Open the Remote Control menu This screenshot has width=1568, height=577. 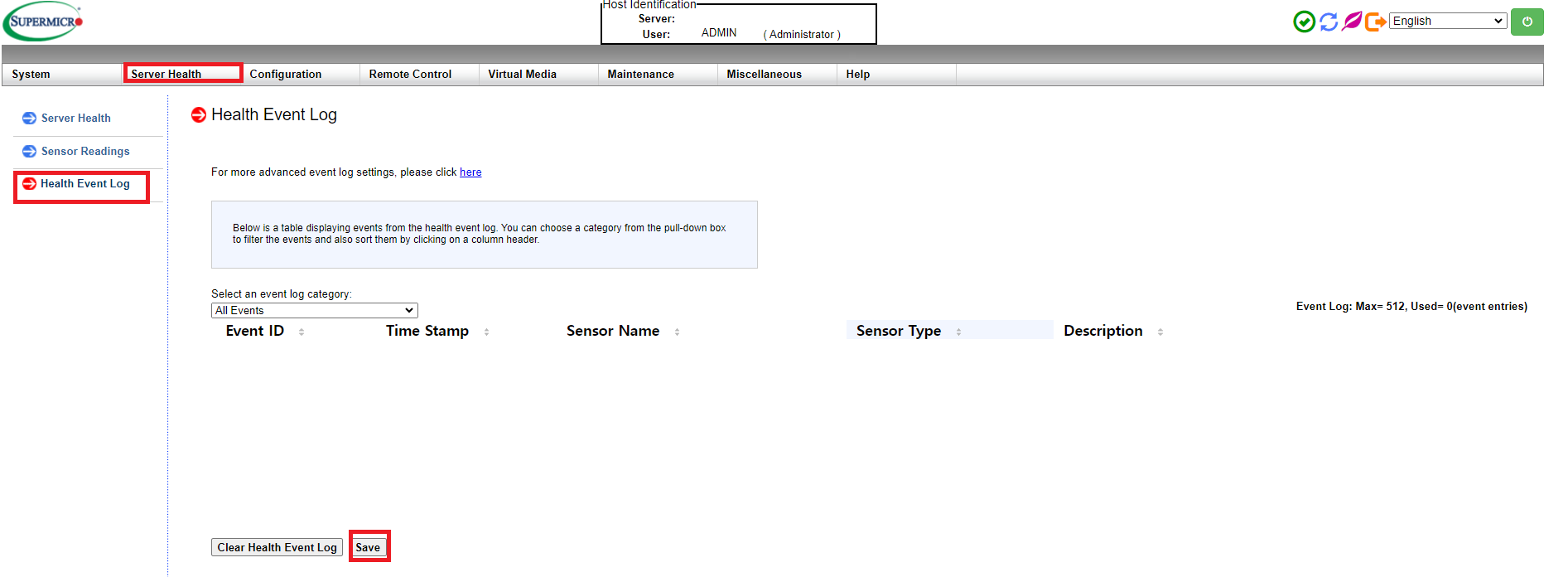click(x=410, y=74)
